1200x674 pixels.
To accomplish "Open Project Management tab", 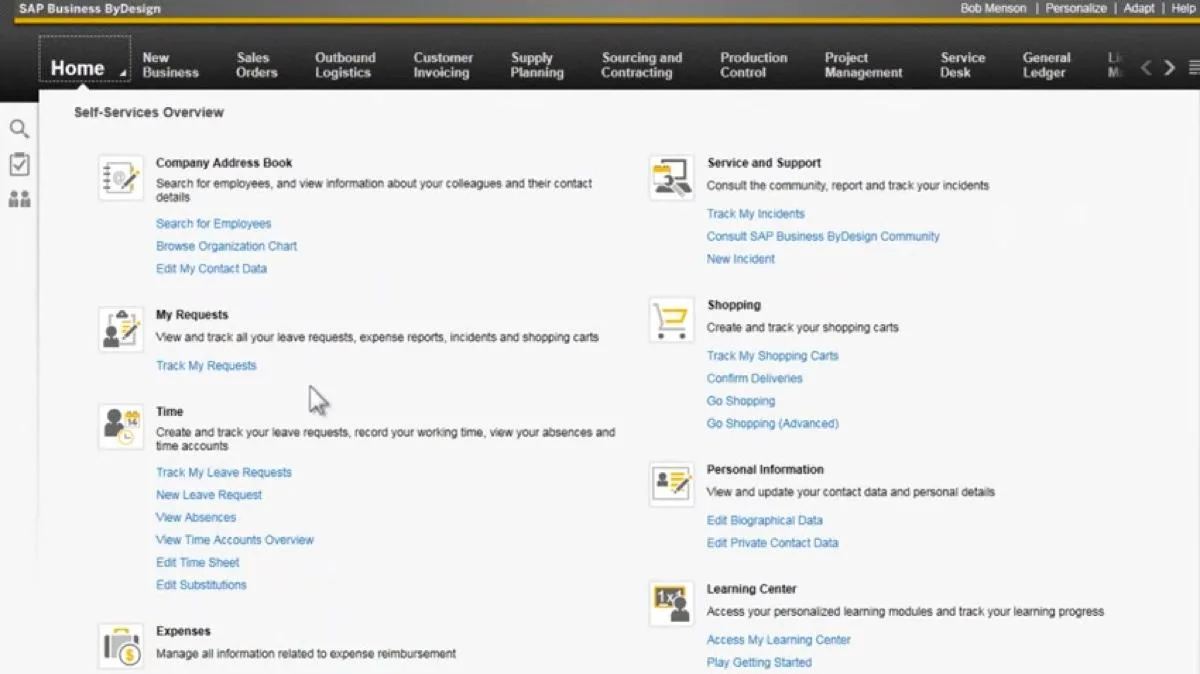I will click(x=863, y=65).
